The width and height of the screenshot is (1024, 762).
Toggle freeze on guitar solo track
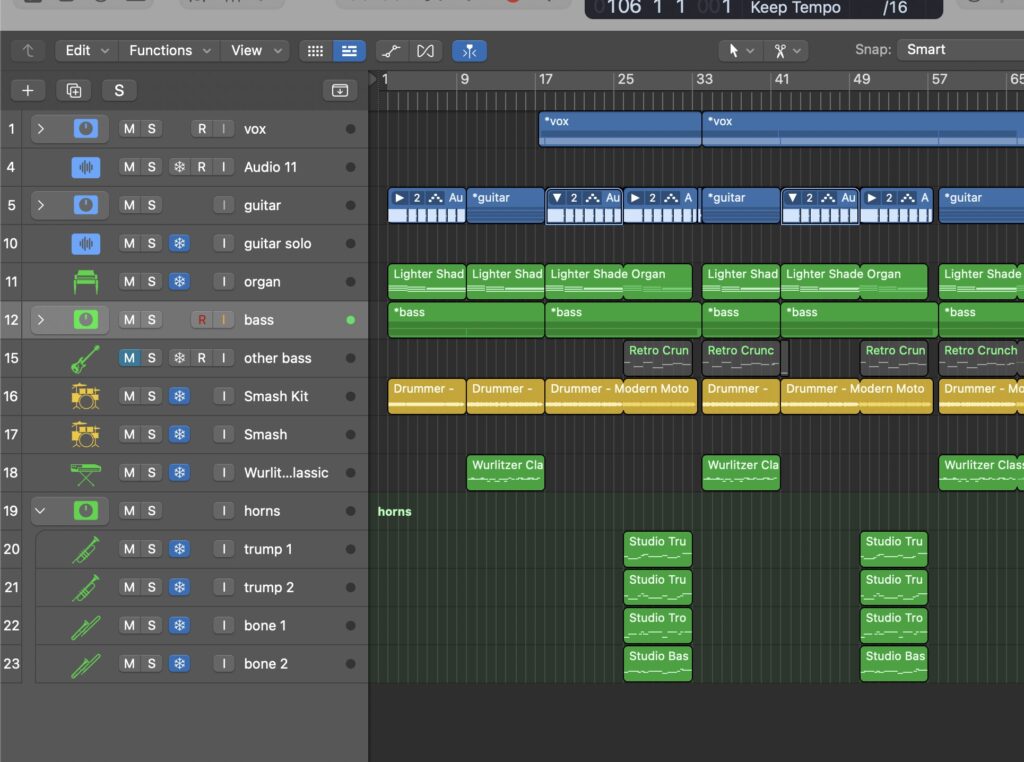179,244
